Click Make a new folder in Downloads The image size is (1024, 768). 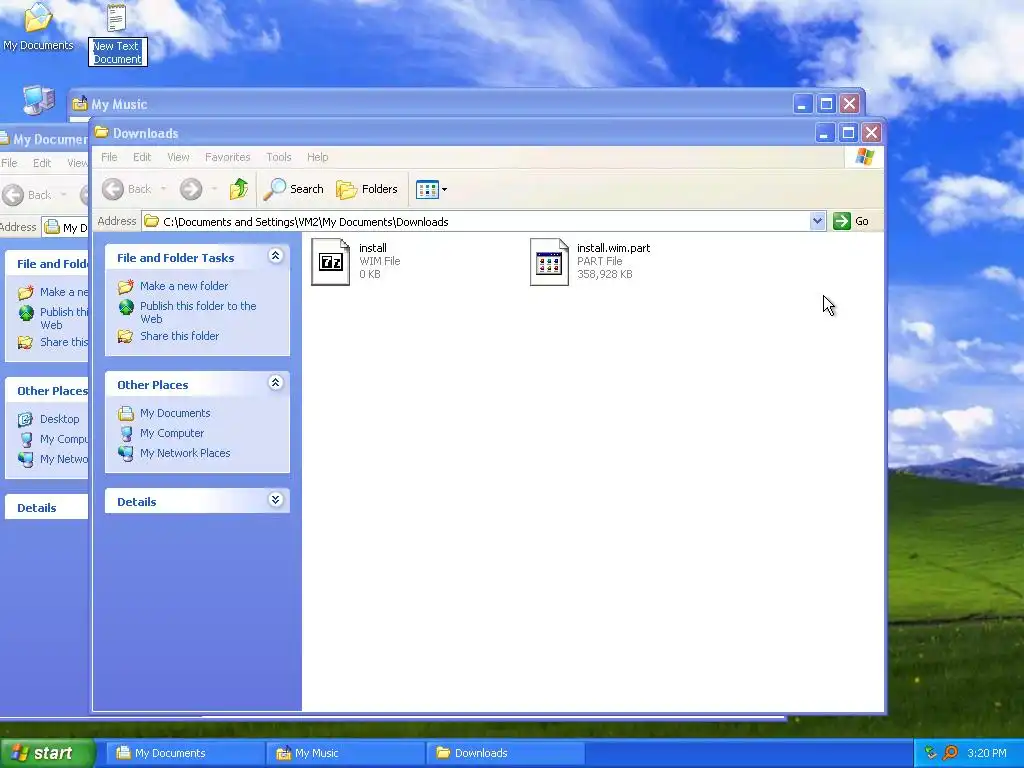184,286
